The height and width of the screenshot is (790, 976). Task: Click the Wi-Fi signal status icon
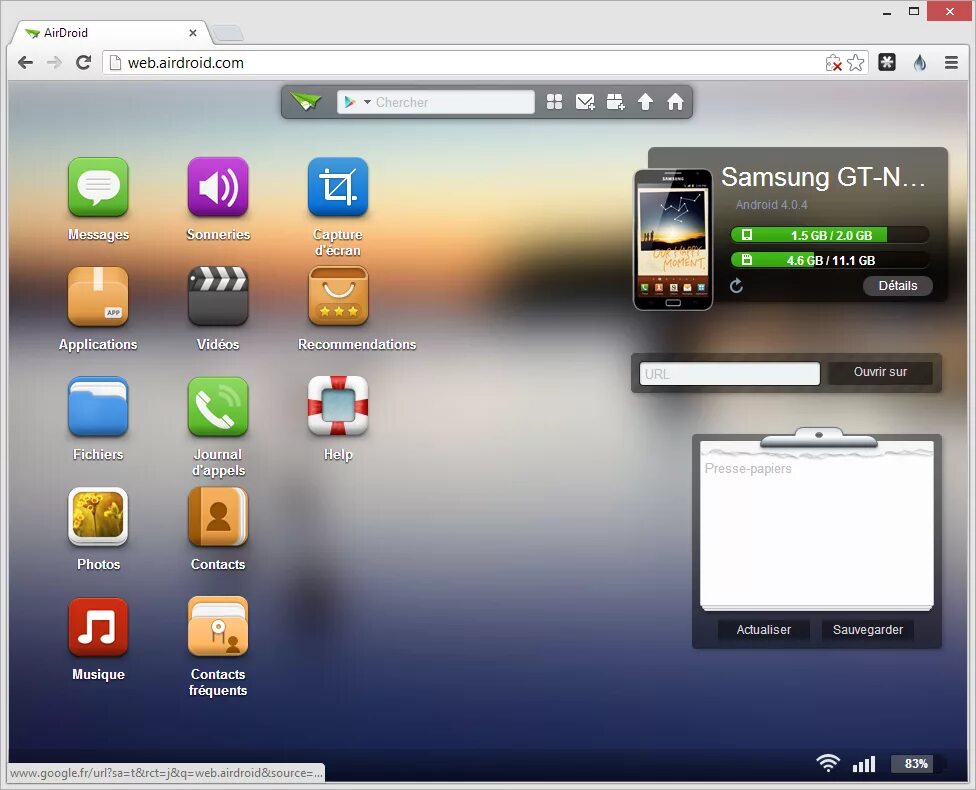828,763
